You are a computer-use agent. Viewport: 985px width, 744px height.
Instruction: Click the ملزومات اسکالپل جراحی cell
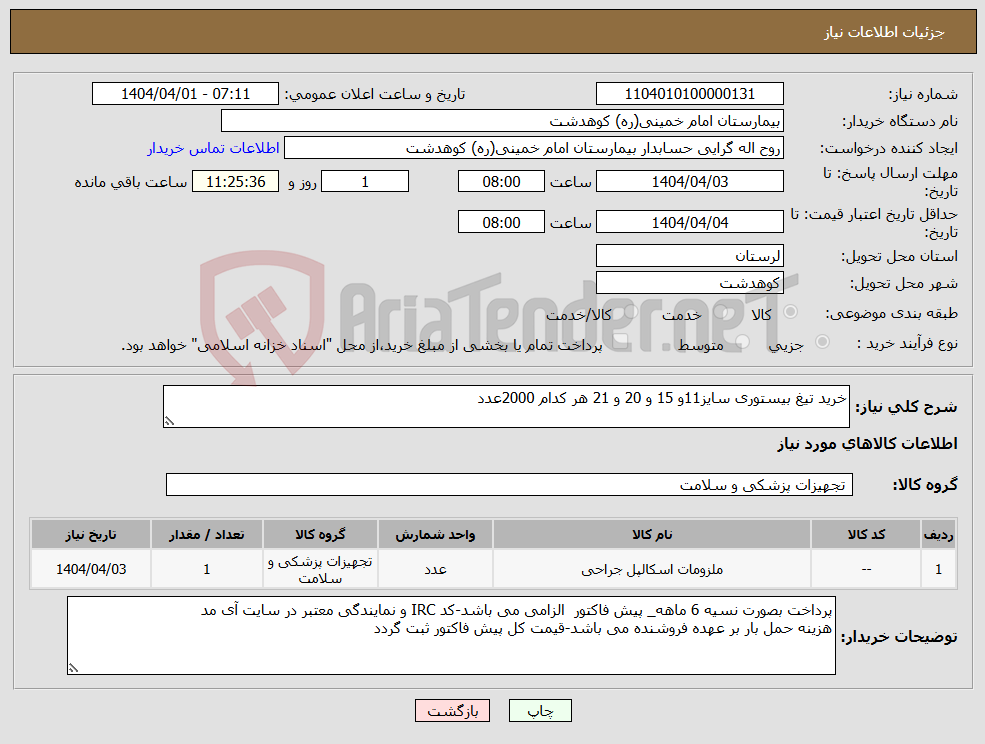tap(651, 569)
